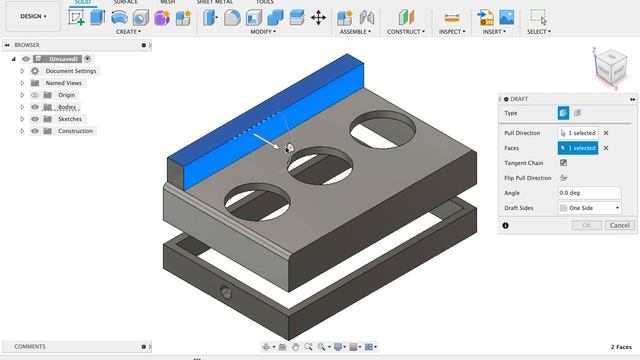This screenshot has width=640, height=360.
Task: Select the second Draft type option
Action: (578, 113)
